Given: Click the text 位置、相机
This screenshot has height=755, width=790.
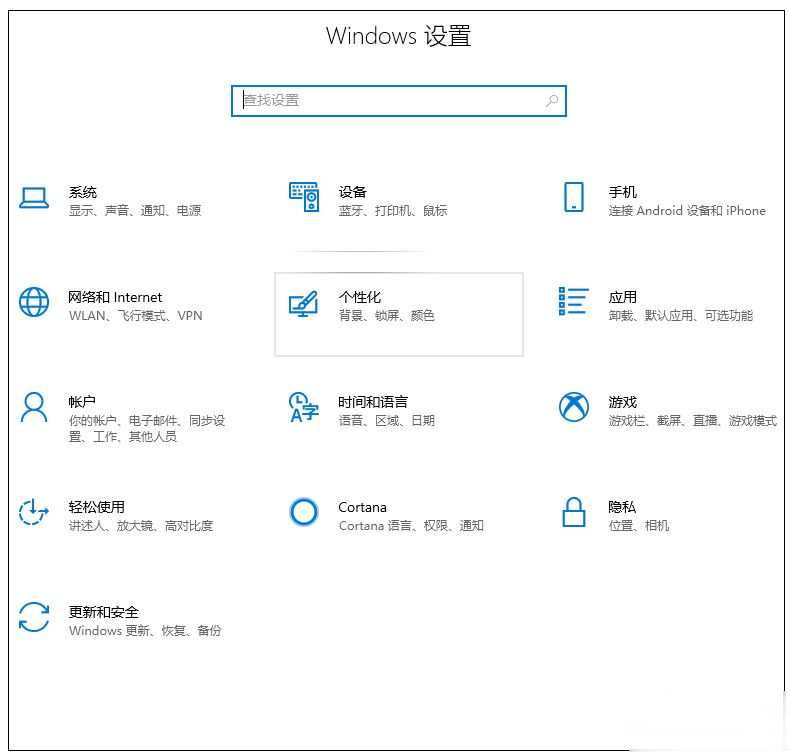Looking at the screenshot, I should [639, 526].
